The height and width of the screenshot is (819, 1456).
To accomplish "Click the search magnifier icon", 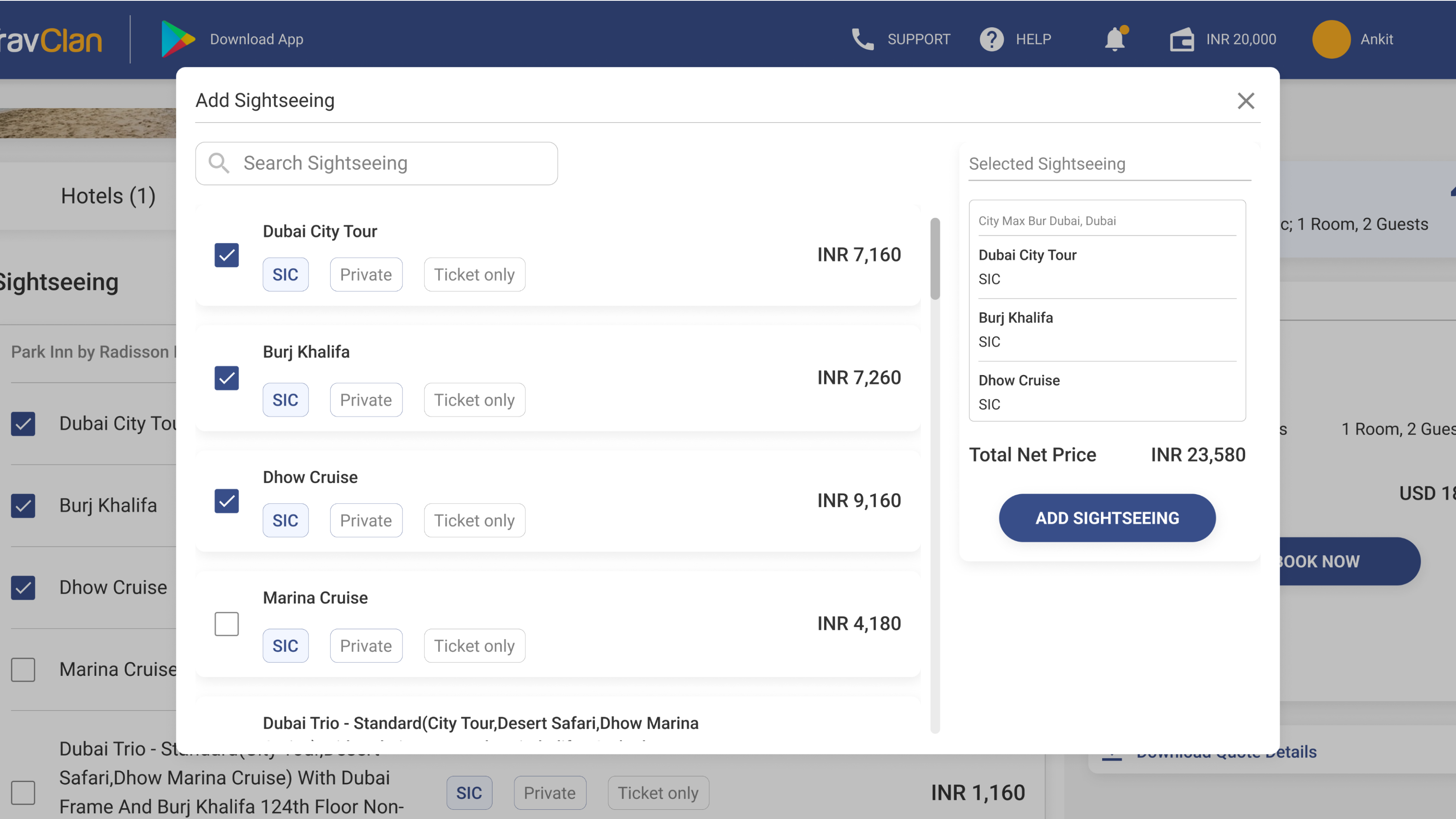I will [219, 163].
